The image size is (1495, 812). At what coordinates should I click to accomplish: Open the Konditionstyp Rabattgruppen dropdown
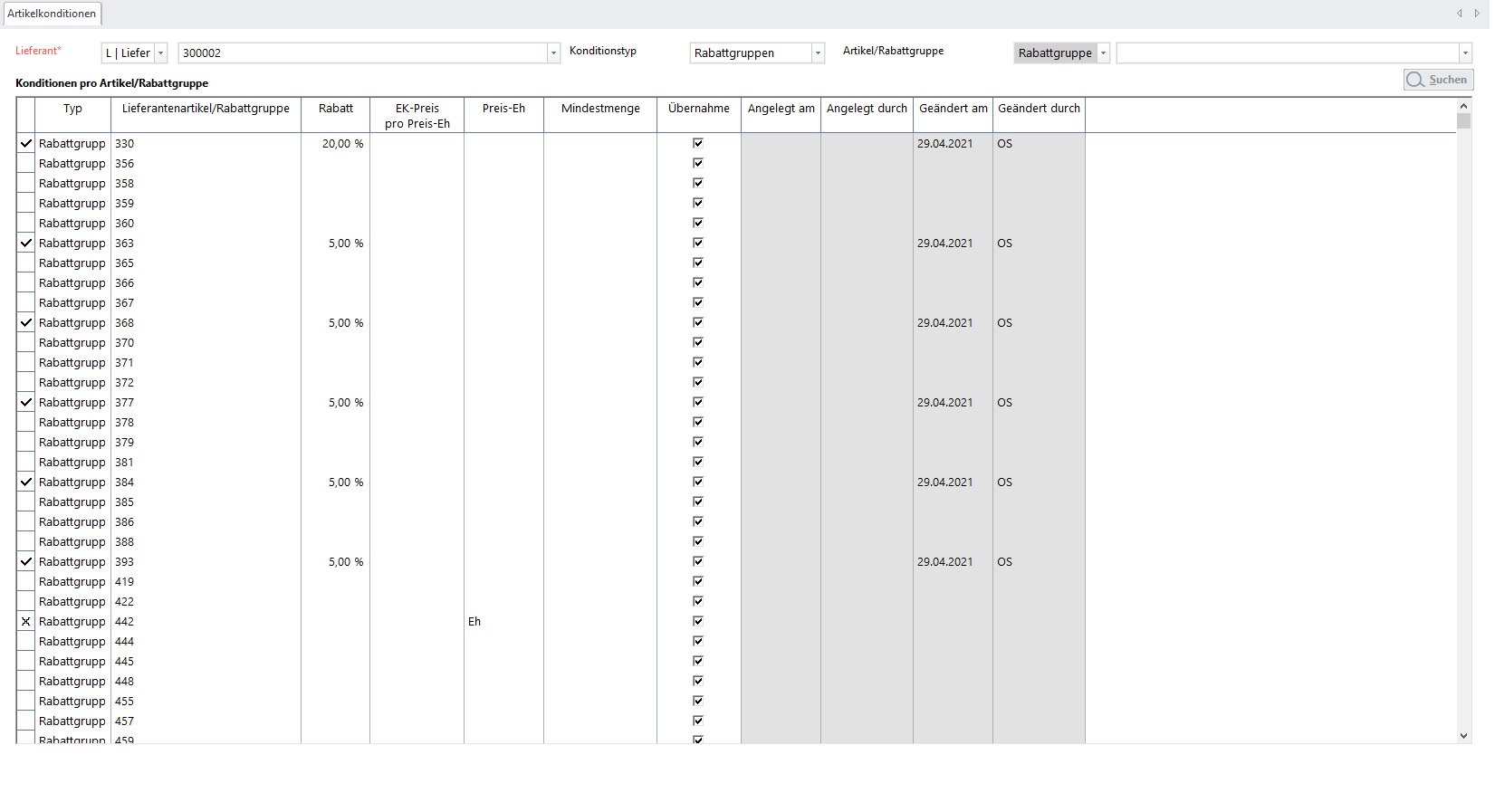[818, 53]
